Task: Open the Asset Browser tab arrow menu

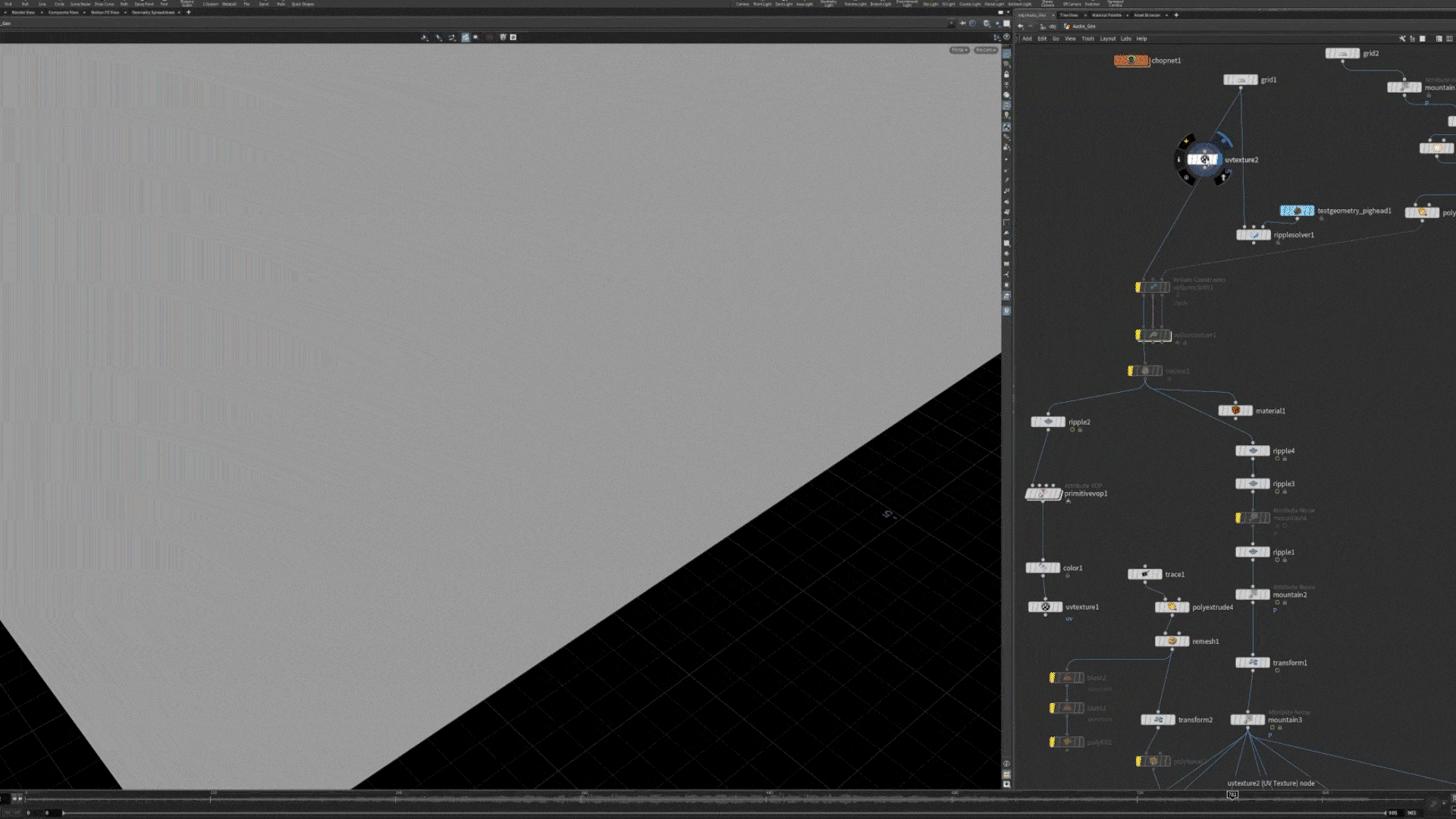Action: tap(1166, 15)
